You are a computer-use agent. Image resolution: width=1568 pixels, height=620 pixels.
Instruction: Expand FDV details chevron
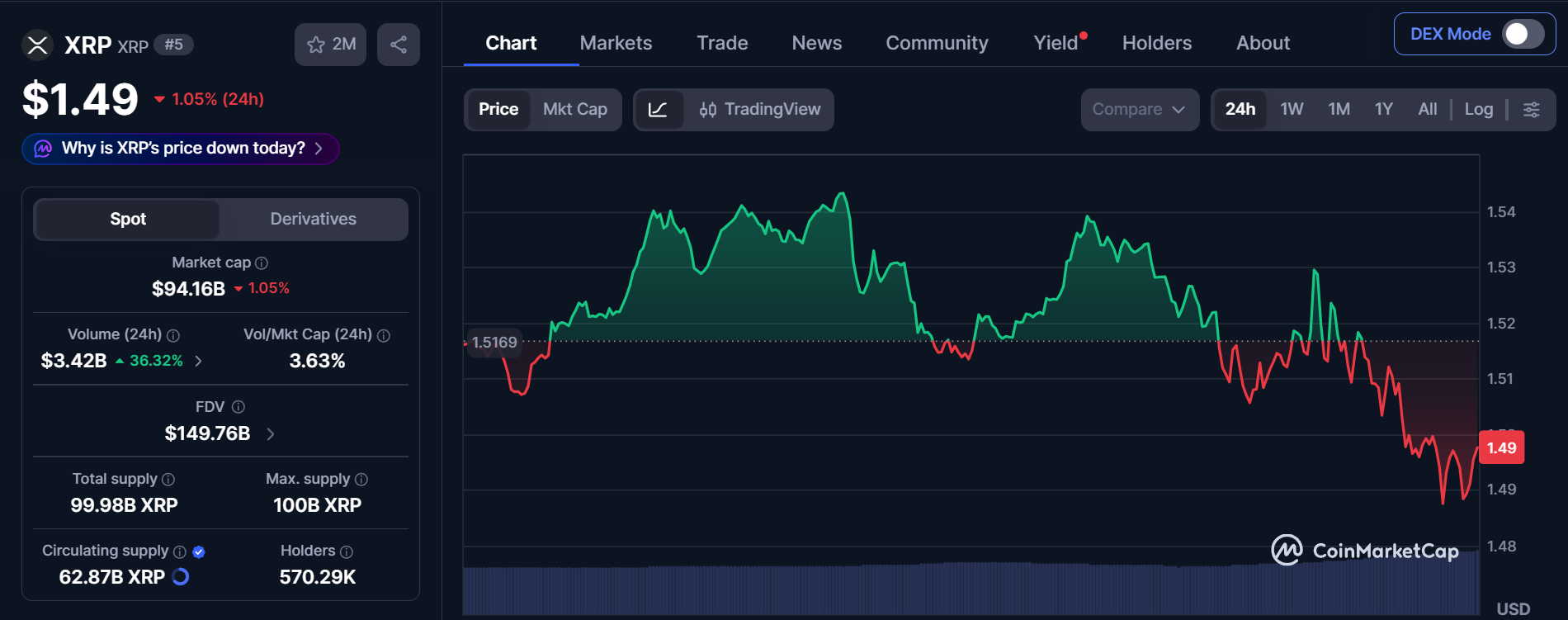tap(271, 433)
